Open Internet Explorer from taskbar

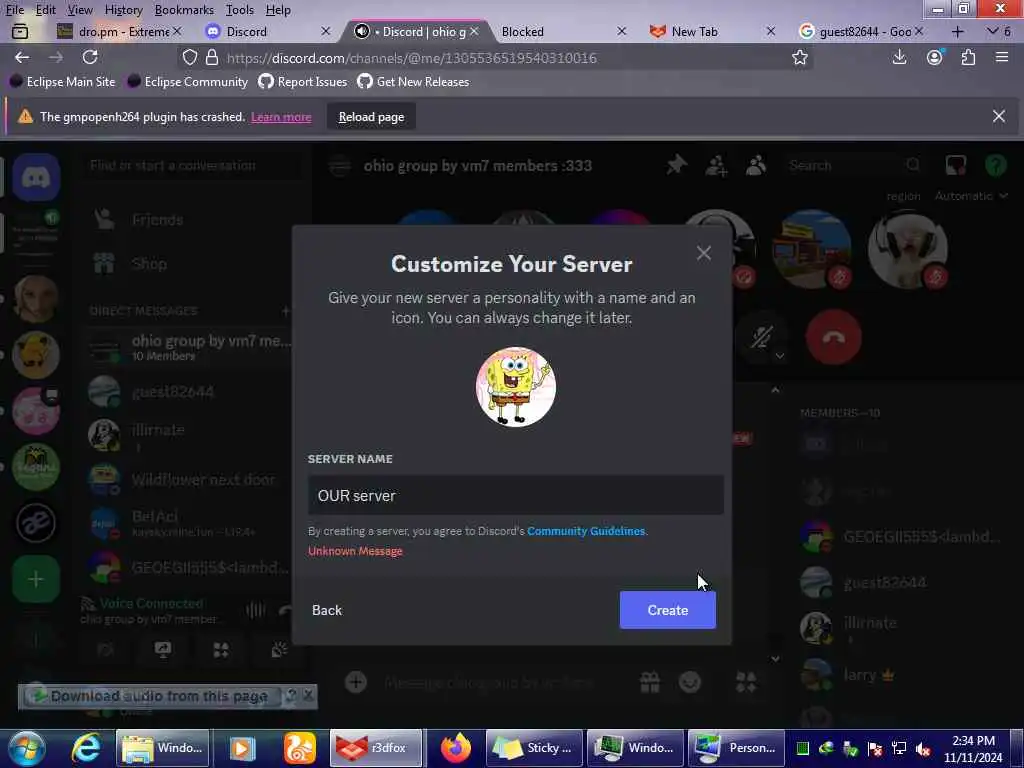(x=86, y=748)
